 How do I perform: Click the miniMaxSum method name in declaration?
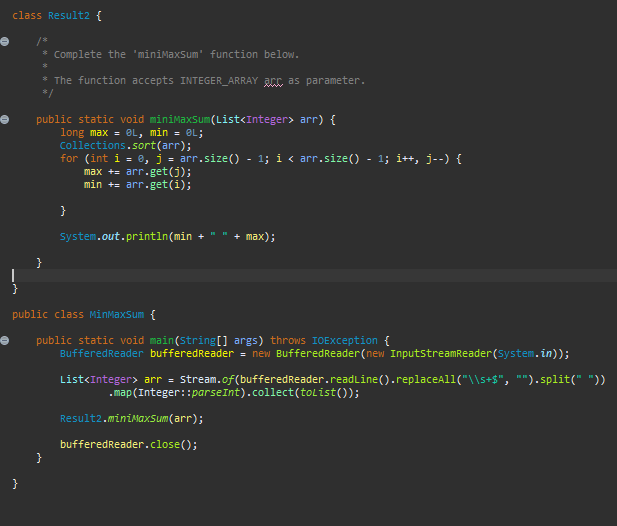tap(180, 120)
